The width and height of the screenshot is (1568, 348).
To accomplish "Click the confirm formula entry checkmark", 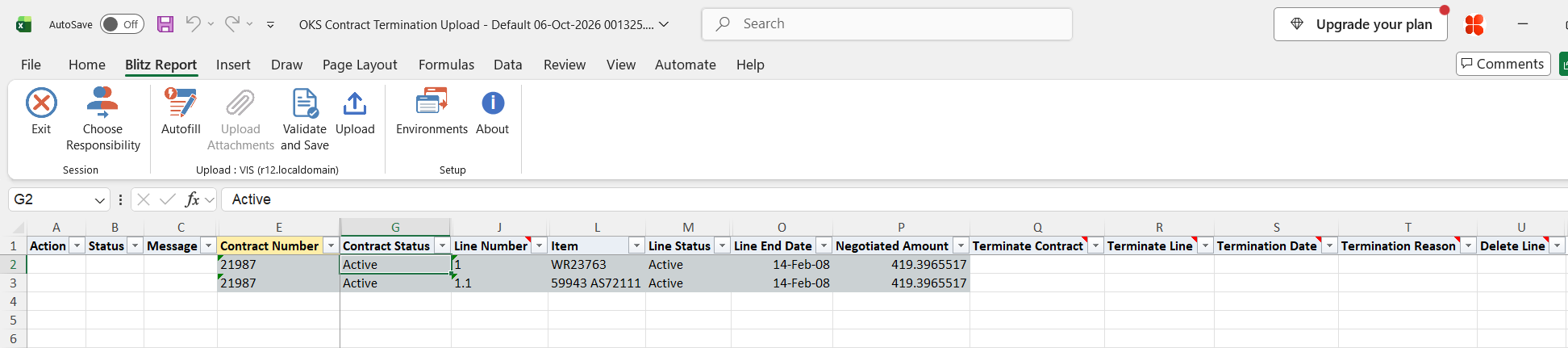I will (168, 199).
